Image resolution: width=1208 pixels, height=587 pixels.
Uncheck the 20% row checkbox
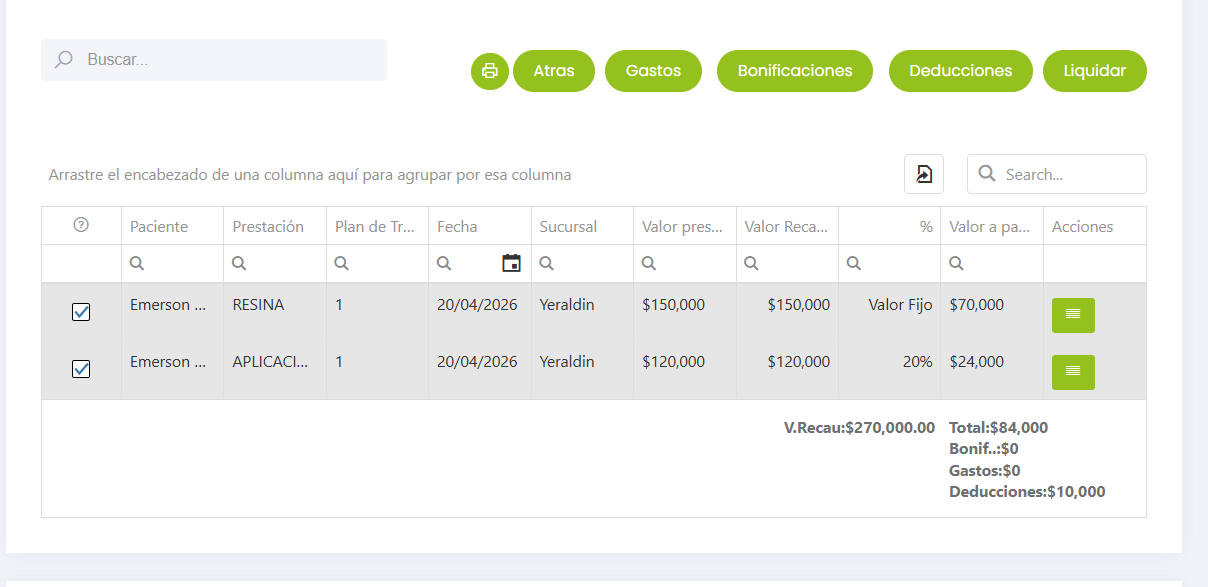[82, 369]
